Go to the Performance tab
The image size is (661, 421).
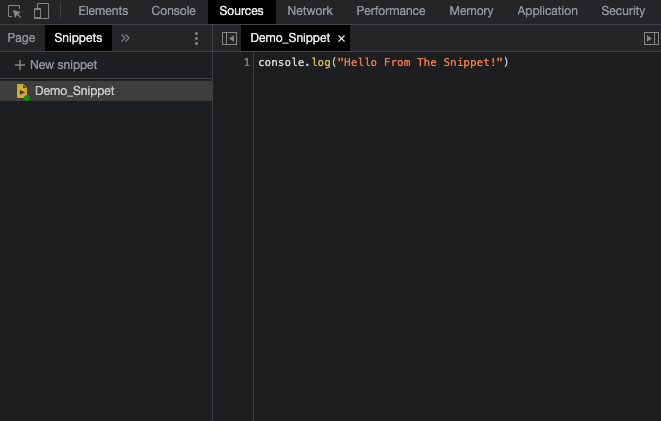tap(391, 11)
